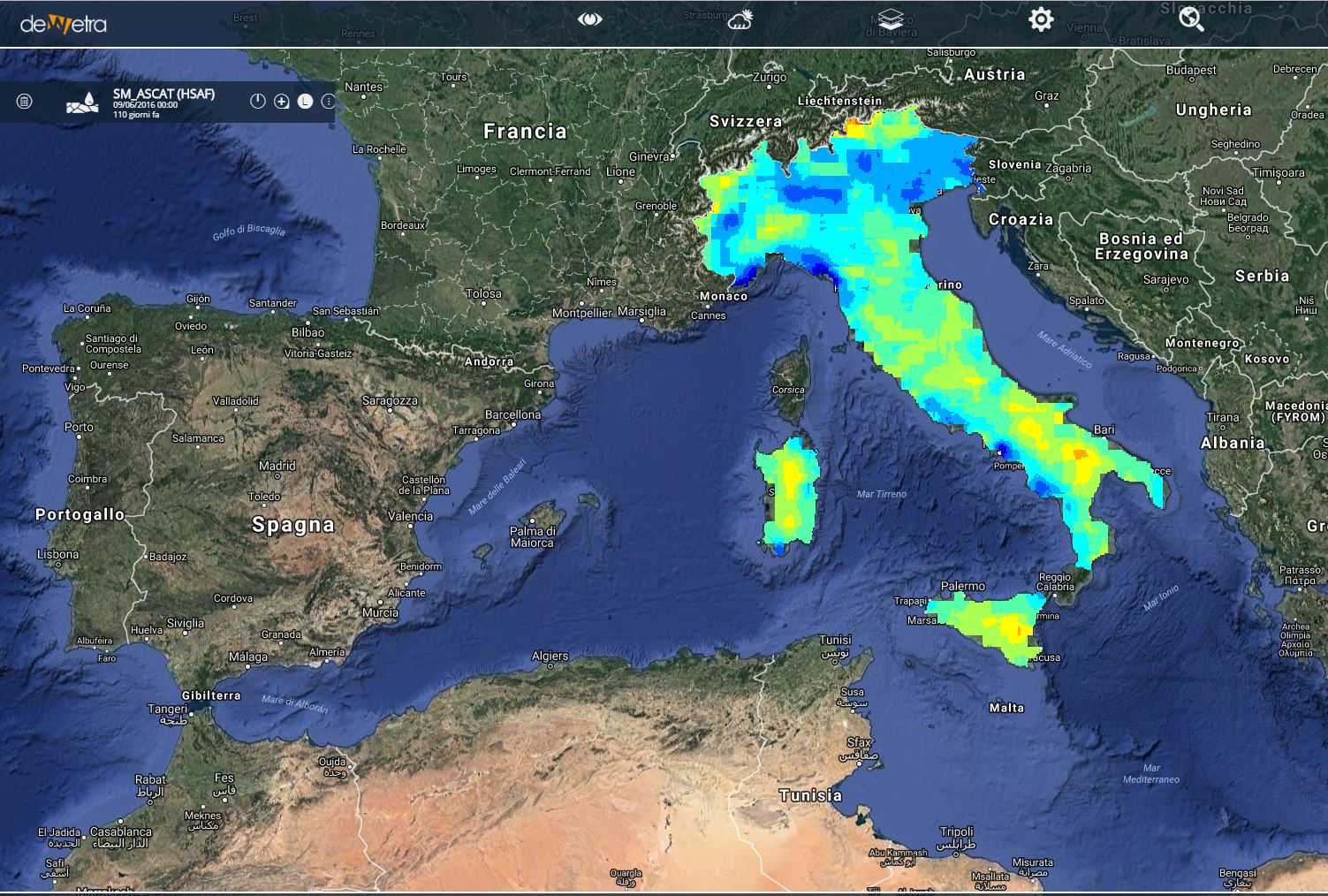This screenshot has width=1328, height=896.
Task: Click the Spagna label on the map
Action: tap(293, 525)
